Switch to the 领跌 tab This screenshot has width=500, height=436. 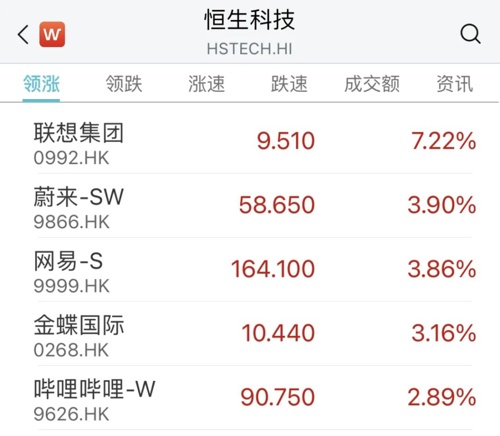(x=124, y=84)
